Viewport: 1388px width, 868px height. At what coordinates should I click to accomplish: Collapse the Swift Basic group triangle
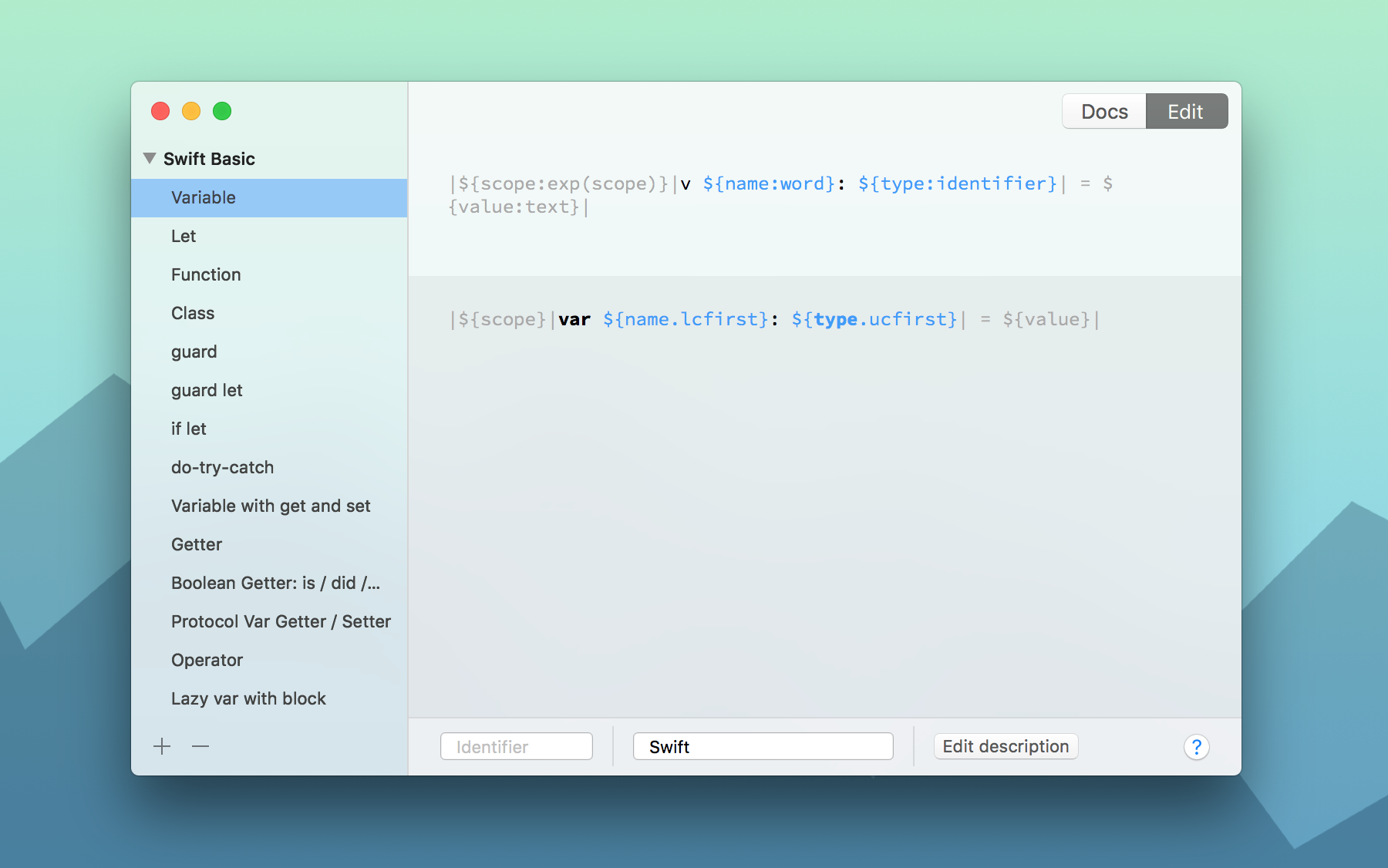pyautogui.click(x=150, y=158)
